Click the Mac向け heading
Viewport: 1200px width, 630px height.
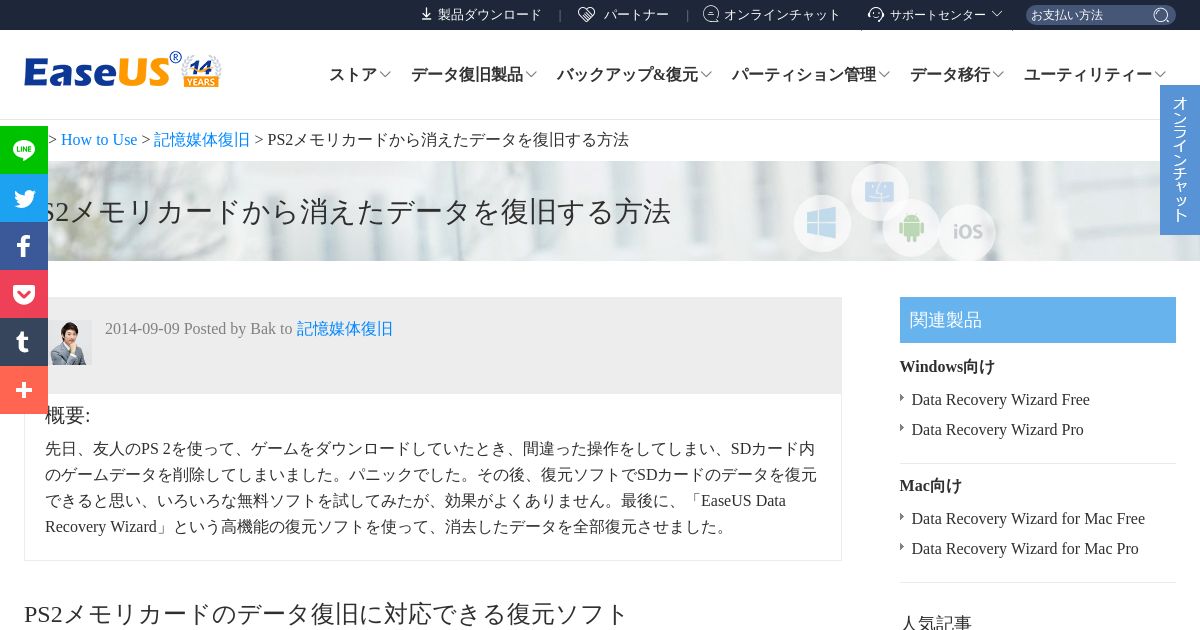click(x=930, y=486)
